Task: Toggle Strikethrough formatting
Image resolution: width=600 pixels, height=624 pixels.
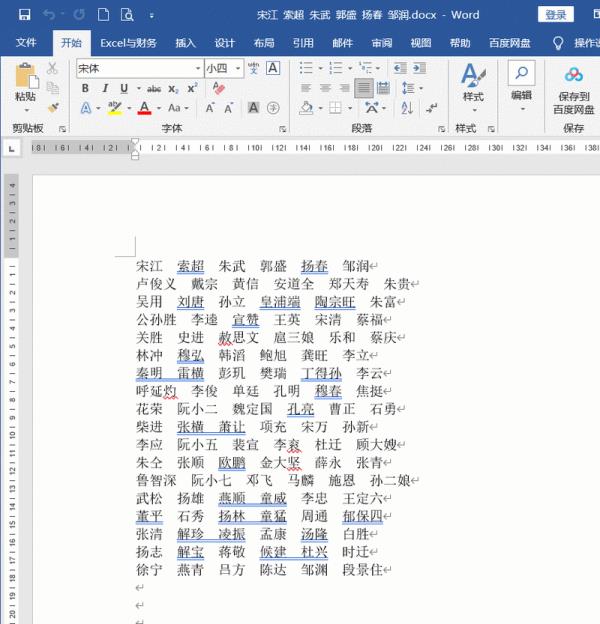Action: pos(154,89)
